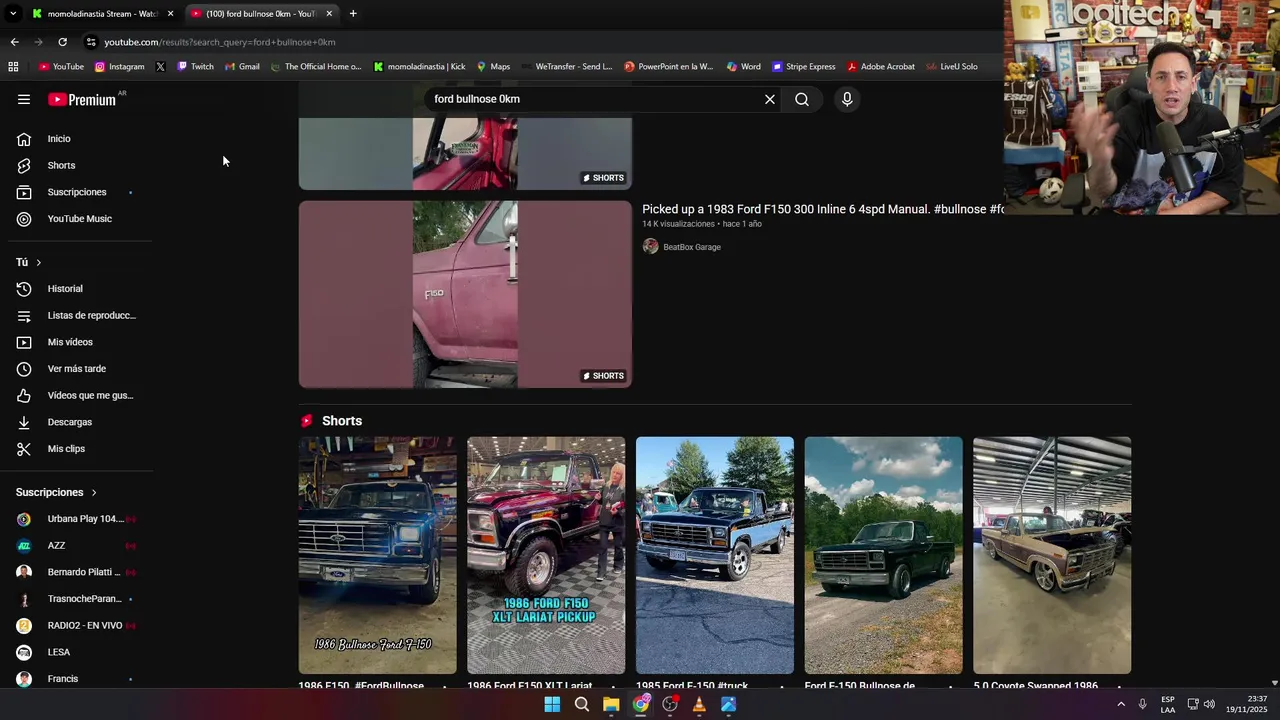Play 1983 Ford F150 red truck thumbnail
1280x720 pixels.
465,294
